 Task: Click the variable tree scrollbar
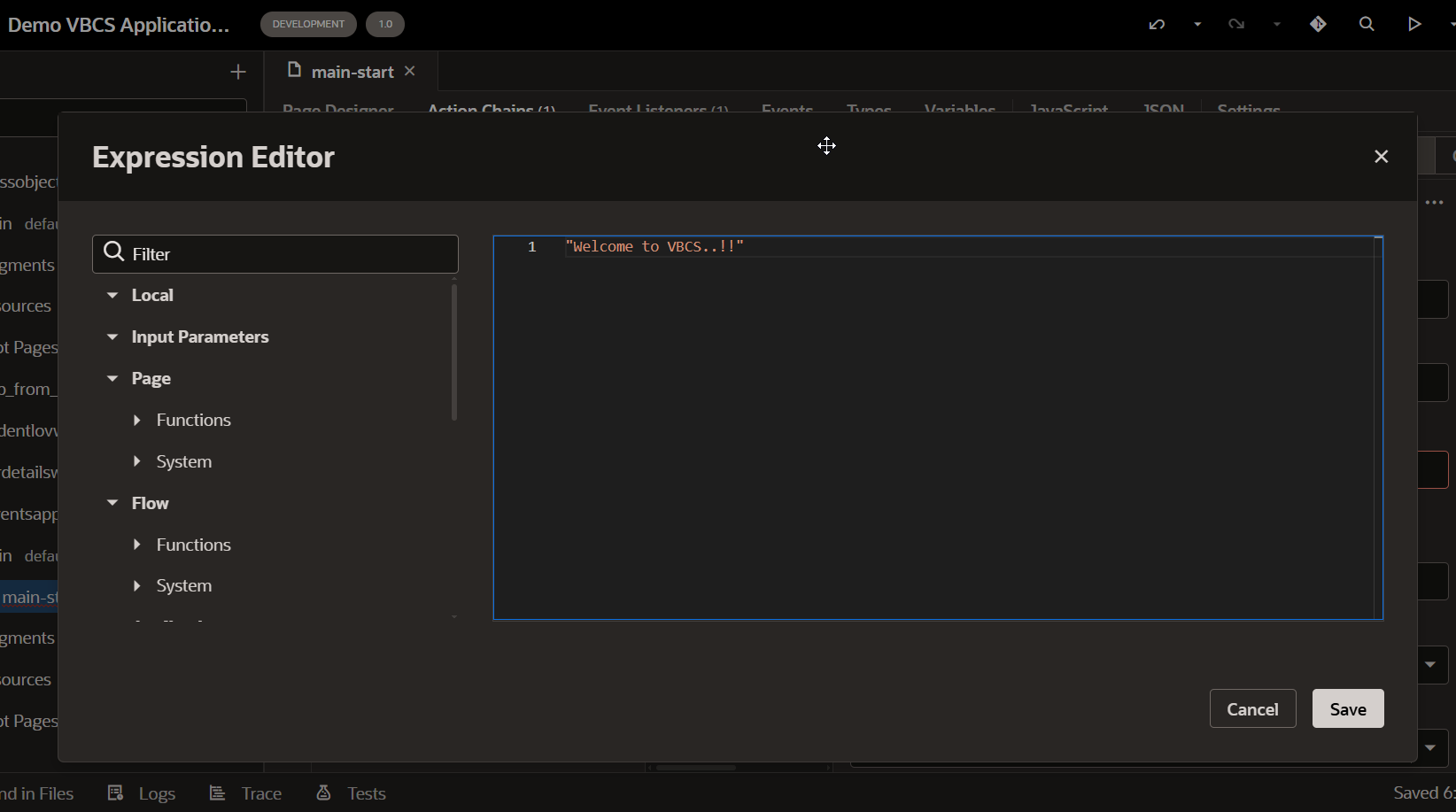(454, 352)
